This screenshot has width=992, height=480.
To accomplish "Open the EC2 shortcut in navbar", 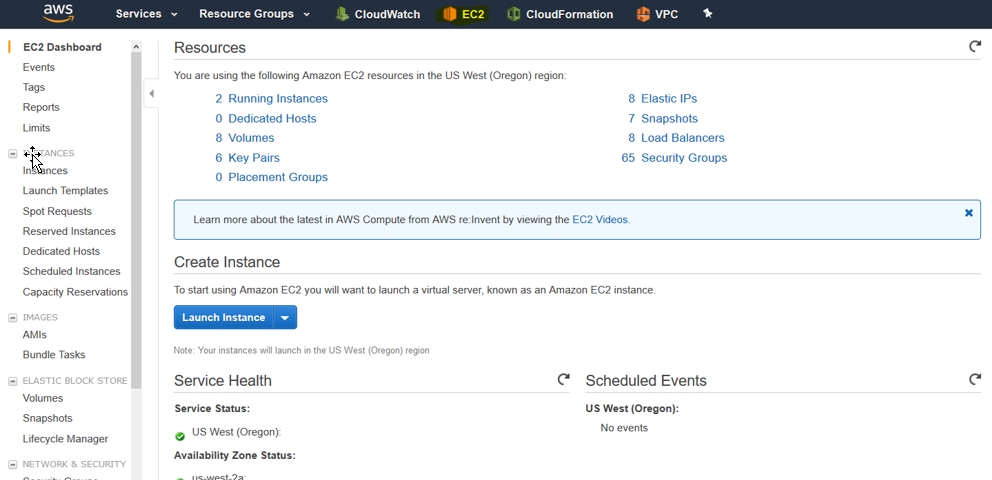I will pyautogui.click(x=463, y=14).
